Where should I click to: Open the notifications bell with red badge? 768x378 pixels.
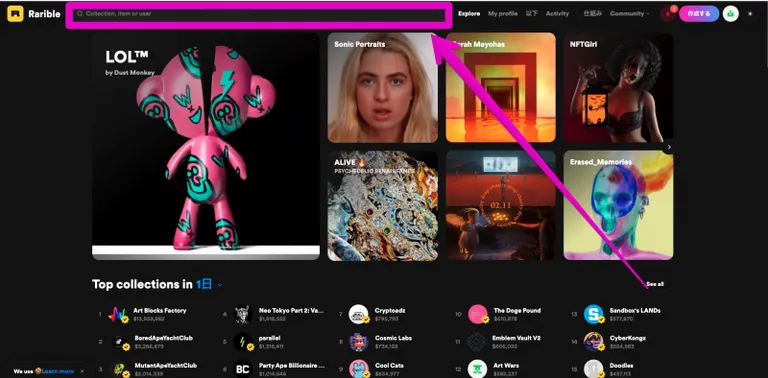click(668, 14)
